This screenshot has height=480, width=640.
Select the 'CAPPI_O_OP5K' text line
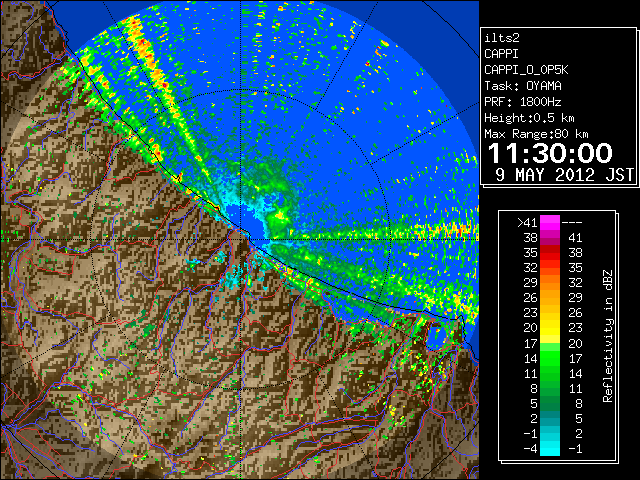click(526, 70)
